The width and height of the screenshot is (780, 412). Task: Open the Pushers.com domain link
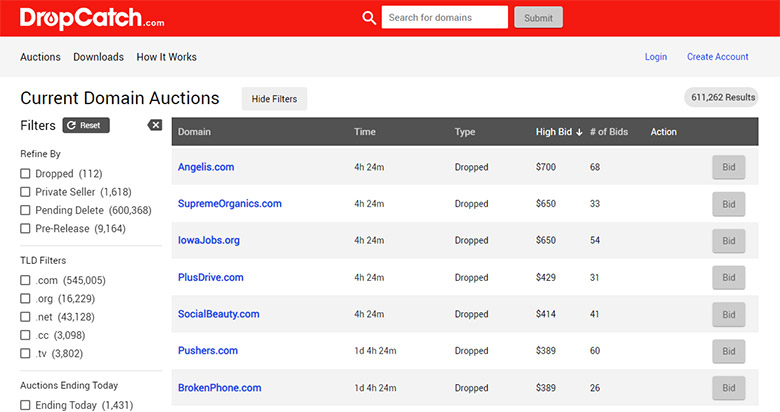point(208,350)
